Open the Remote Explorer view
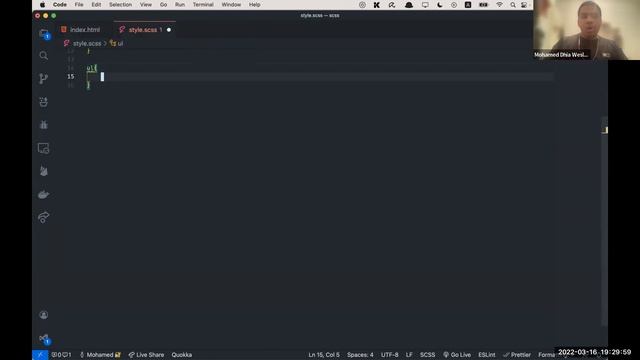 (x=44, y=148)
